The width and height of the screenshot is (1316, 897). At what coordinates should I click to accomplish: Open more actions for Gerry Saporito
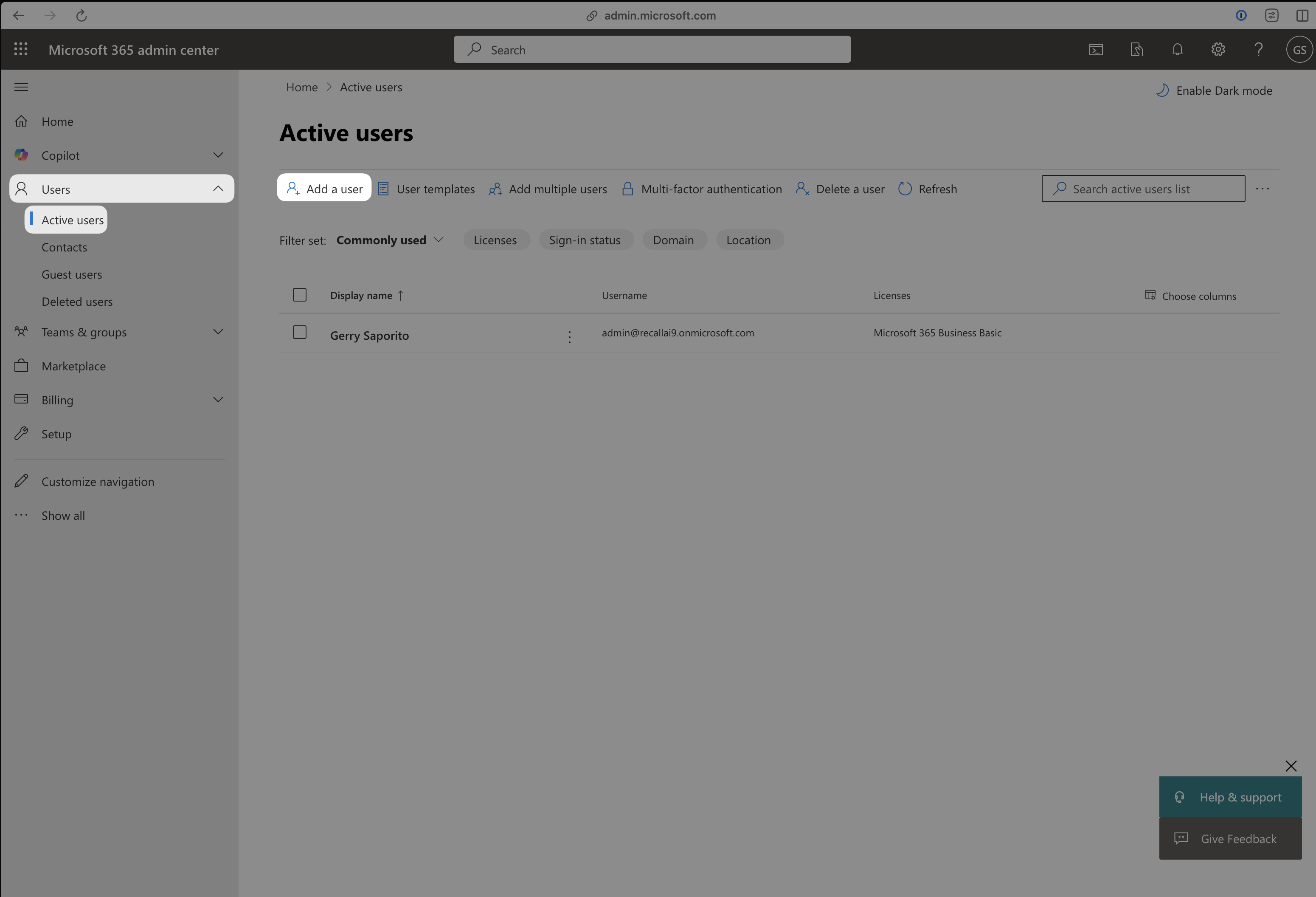click(570, 337)
